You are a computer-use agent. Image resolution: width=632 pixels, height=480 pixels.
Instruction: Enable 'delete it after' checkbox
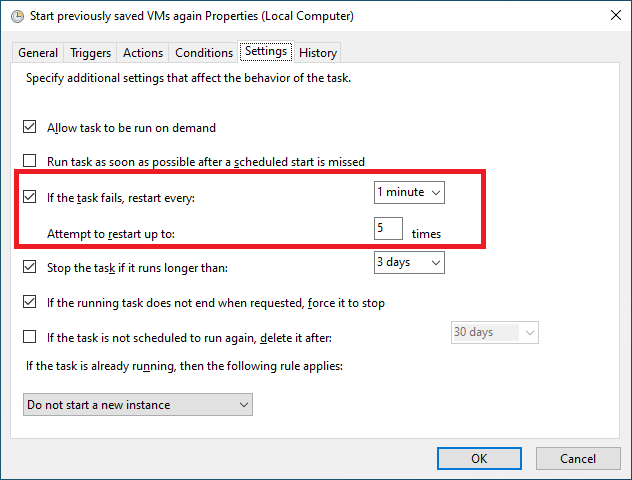pos(29,337)
